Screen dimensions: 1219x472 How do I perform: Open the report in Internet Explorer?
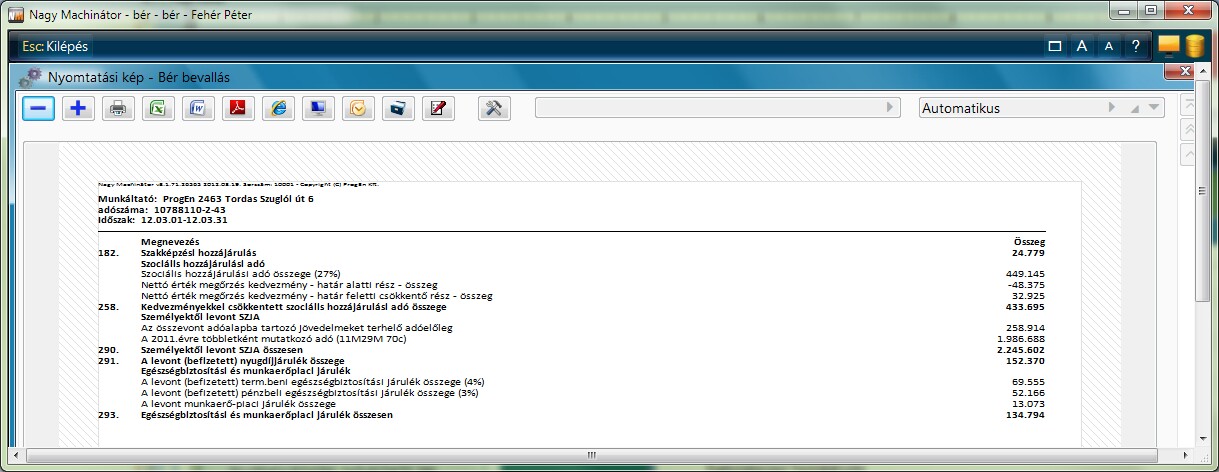pos(278,108)
